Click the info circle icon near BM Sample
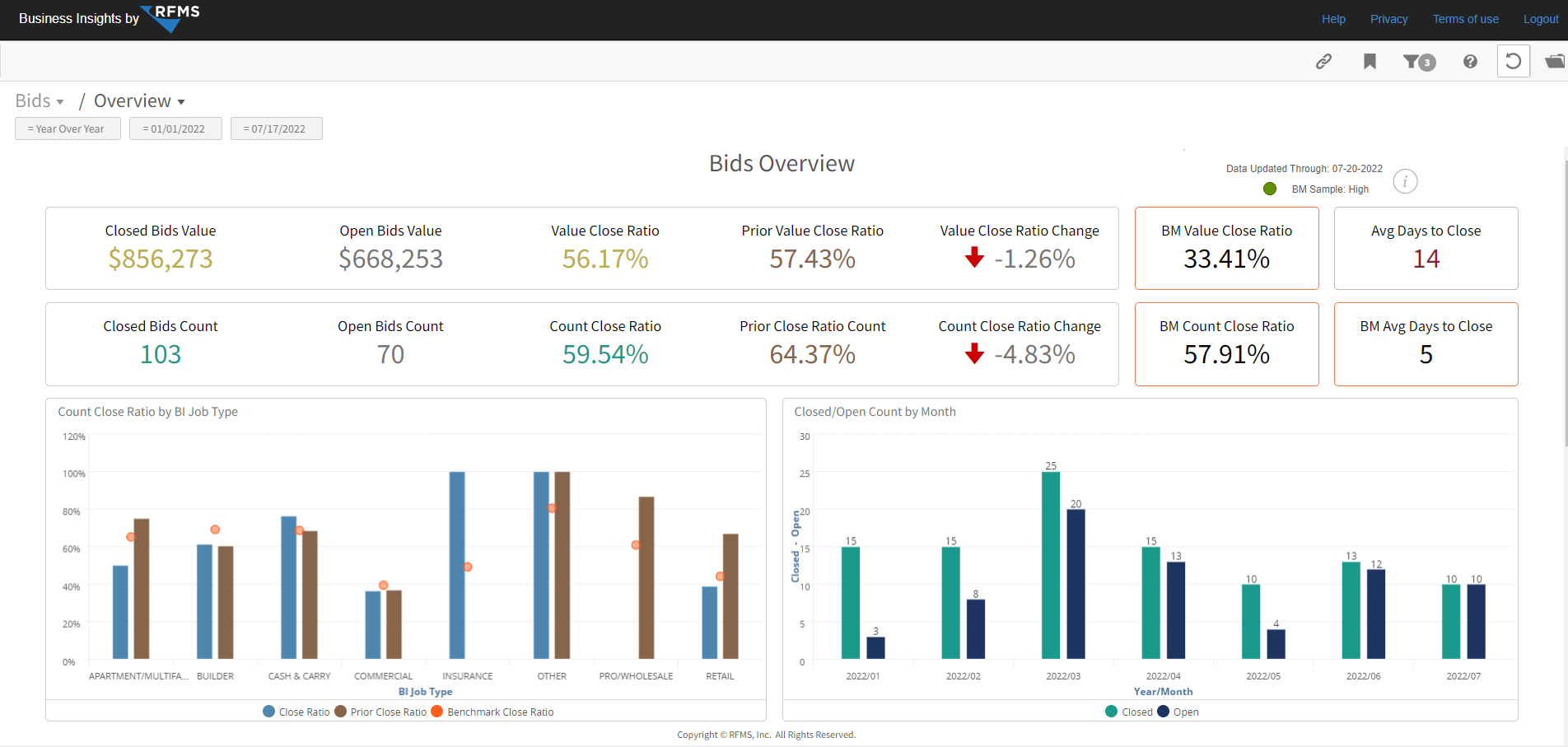This screenshot has width=1568, height=747. (1405, 181)
